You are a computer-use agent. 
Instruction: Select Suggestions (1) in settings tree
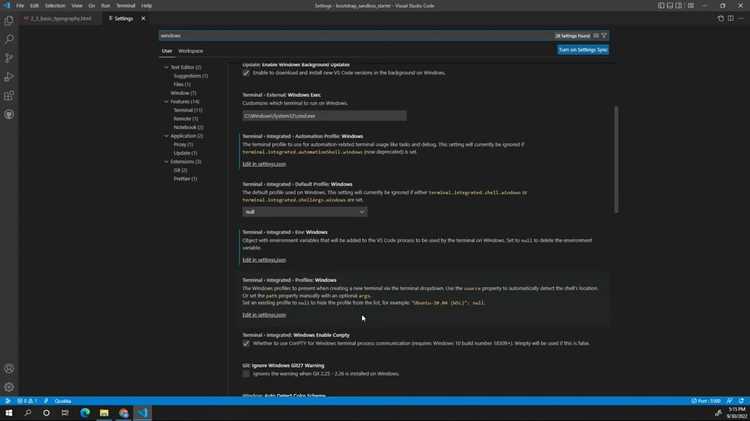tap(190, 76)
